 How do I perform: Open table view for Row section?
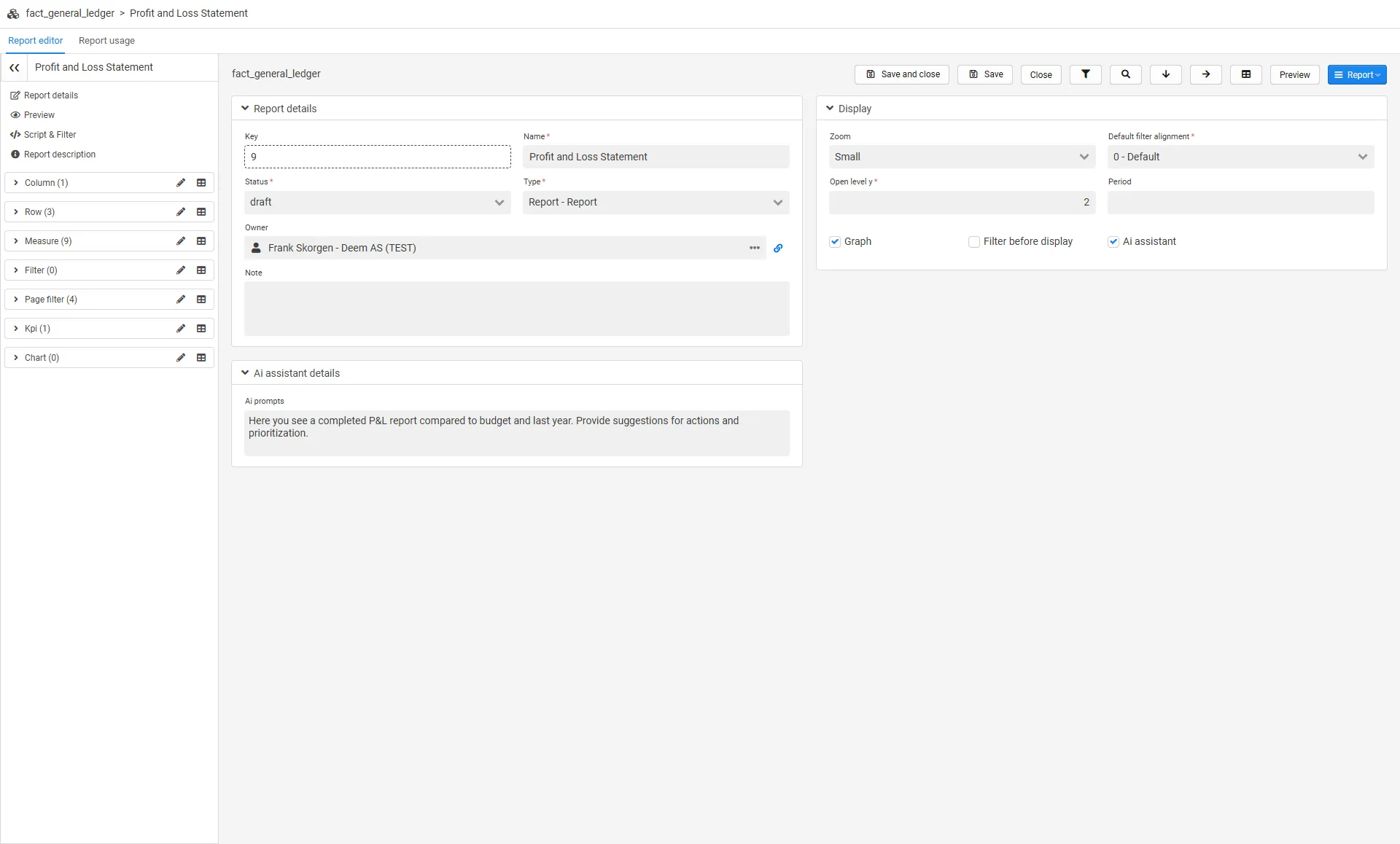pos(201,212)
